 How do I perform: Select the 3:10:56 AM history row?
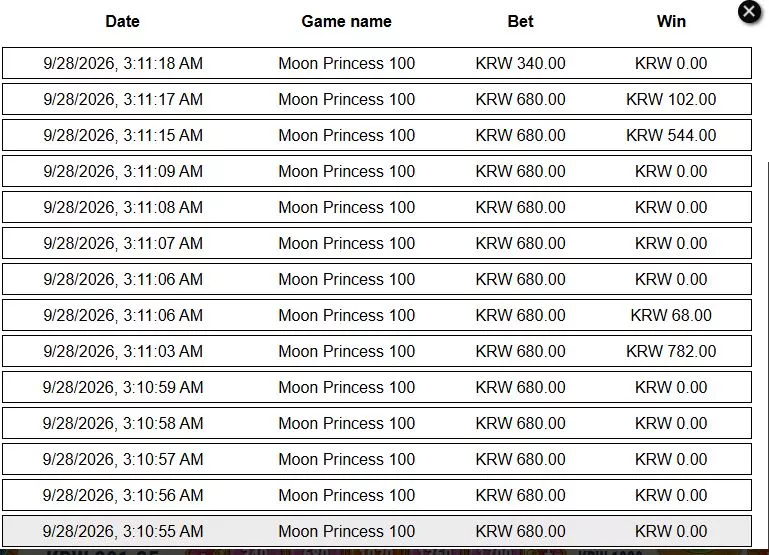377,495
